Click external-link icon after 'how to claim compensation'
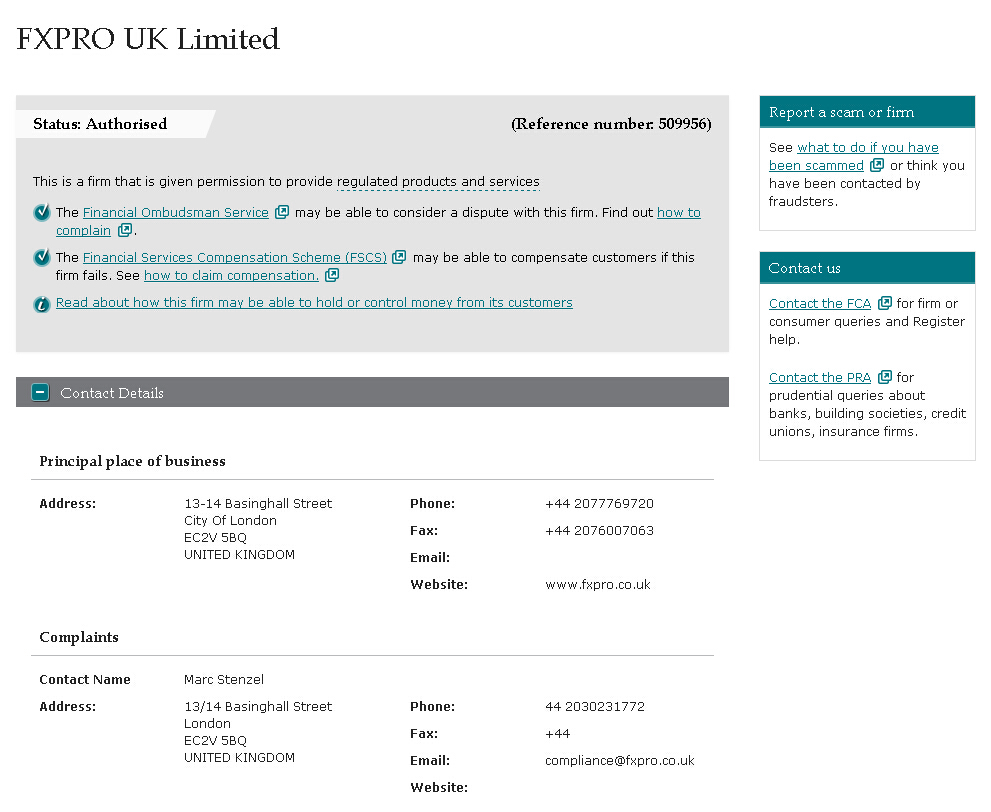The image size is (991, 812). [x=332, y=275]
